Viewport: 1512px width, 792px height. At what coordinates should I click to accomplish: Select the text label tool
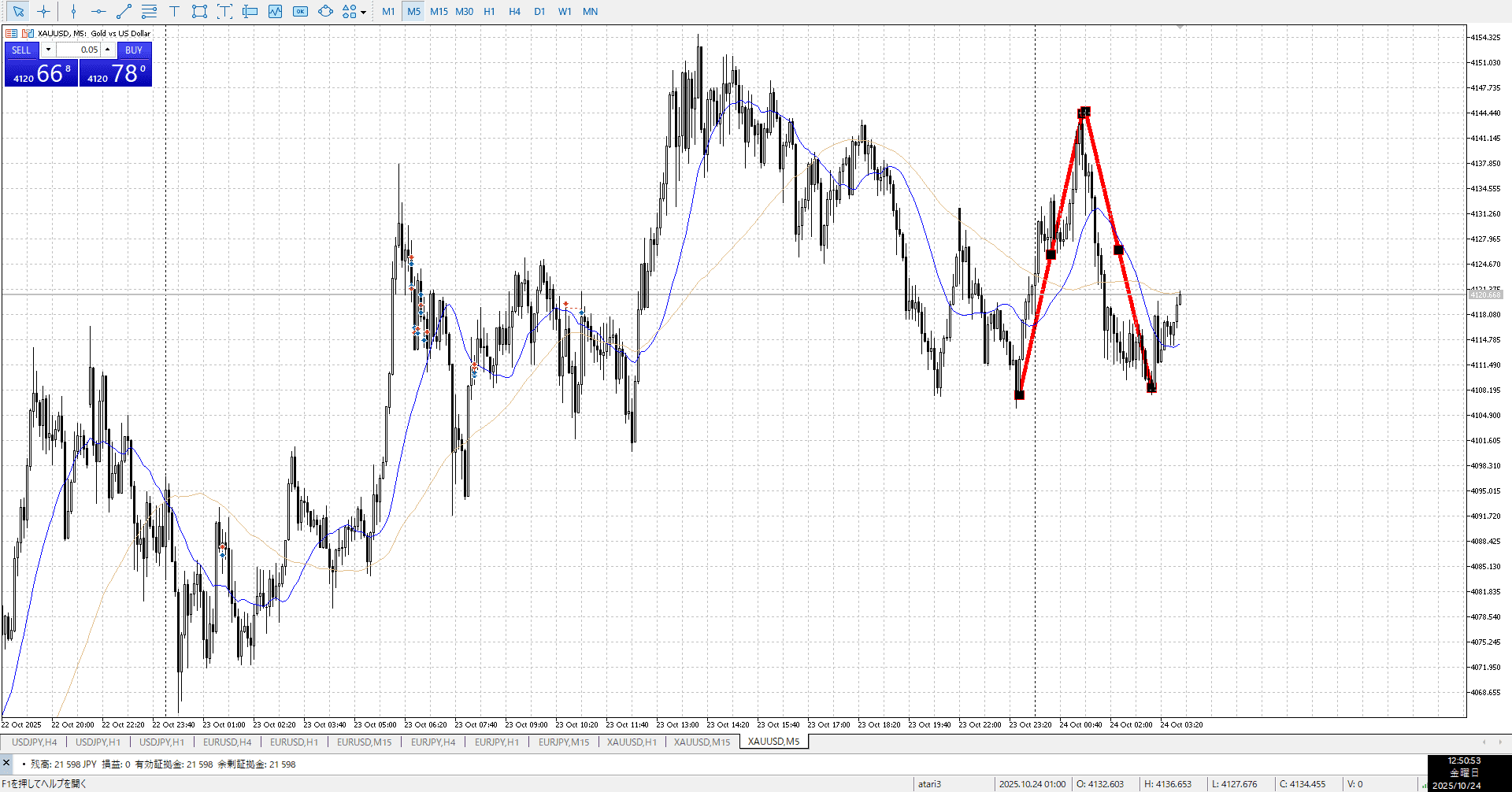coord(224,11)
